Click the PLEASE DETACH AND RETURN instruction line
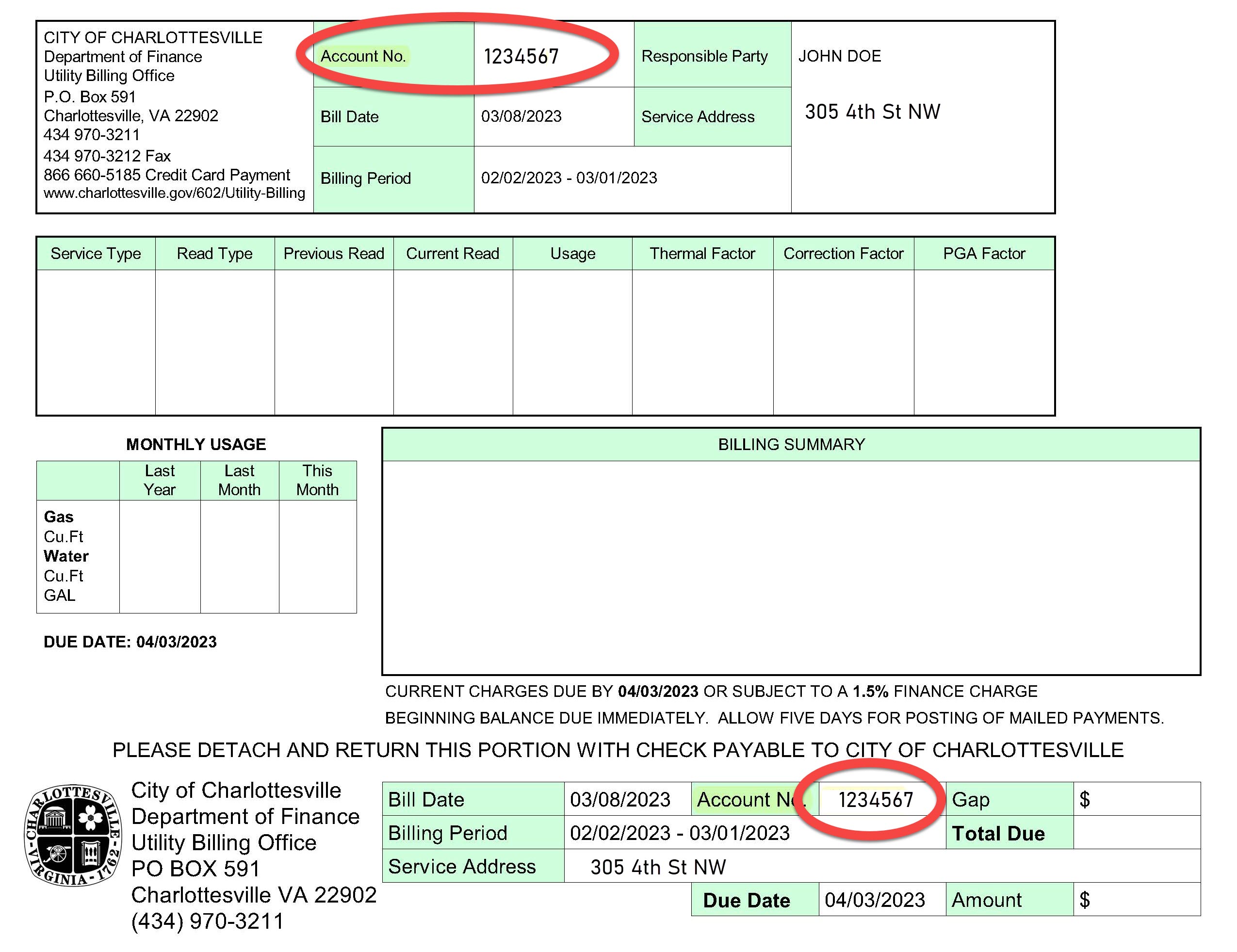Screen dimensions: 1237x952 618,750
